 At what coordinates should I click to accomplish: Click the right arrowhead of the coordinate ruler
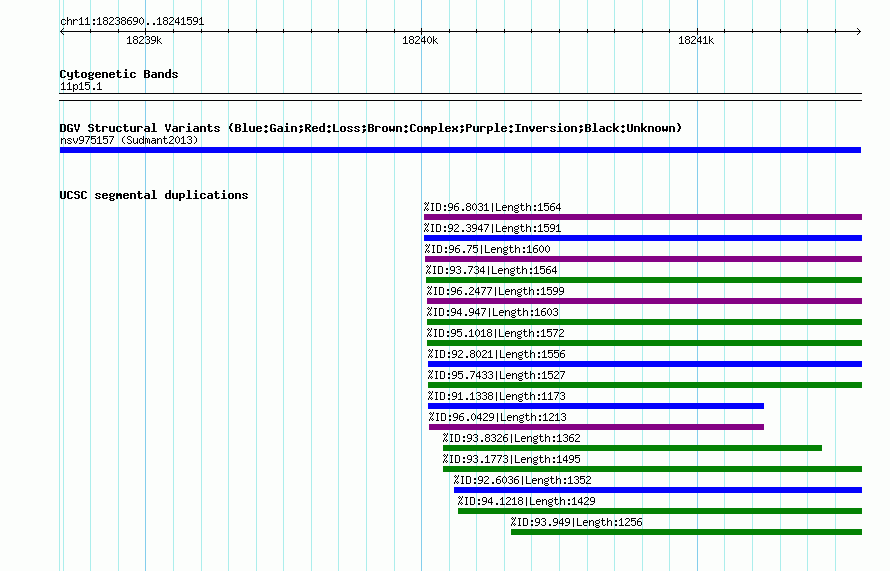click(x=858, y=32)
